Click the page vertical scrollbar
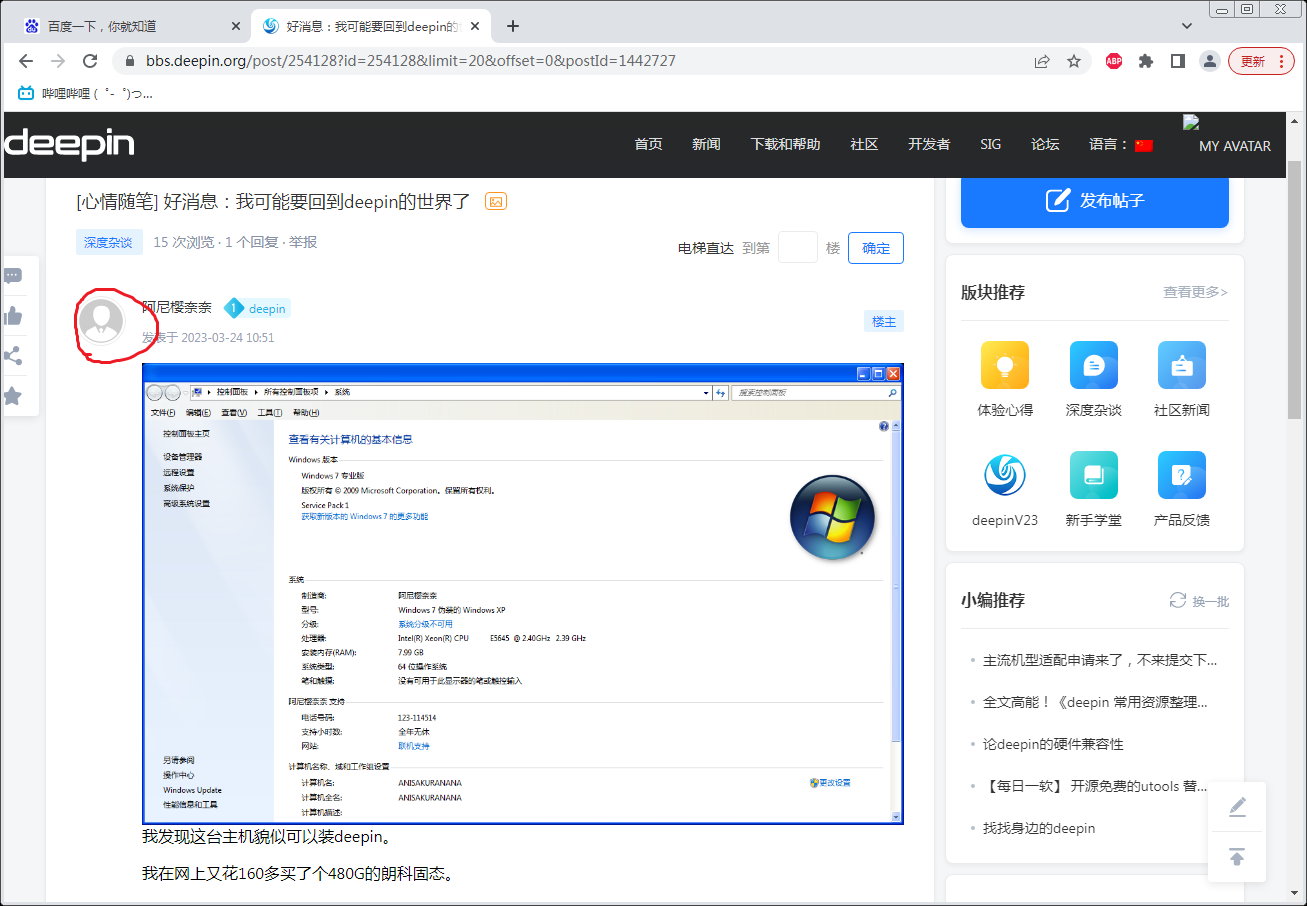The image size is (1307, 906). click(x=1294, y=290)
